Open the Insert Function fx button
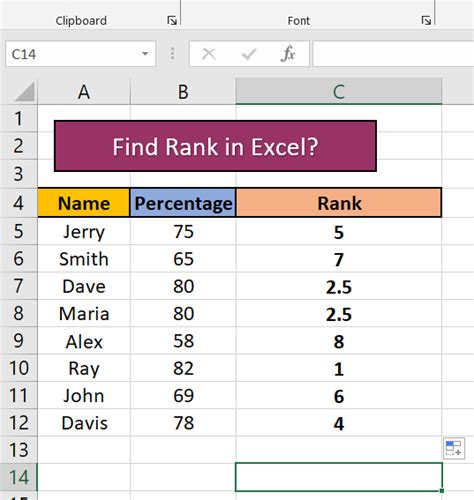This screenshot has height=500, width=474. [x=288, y=54]
